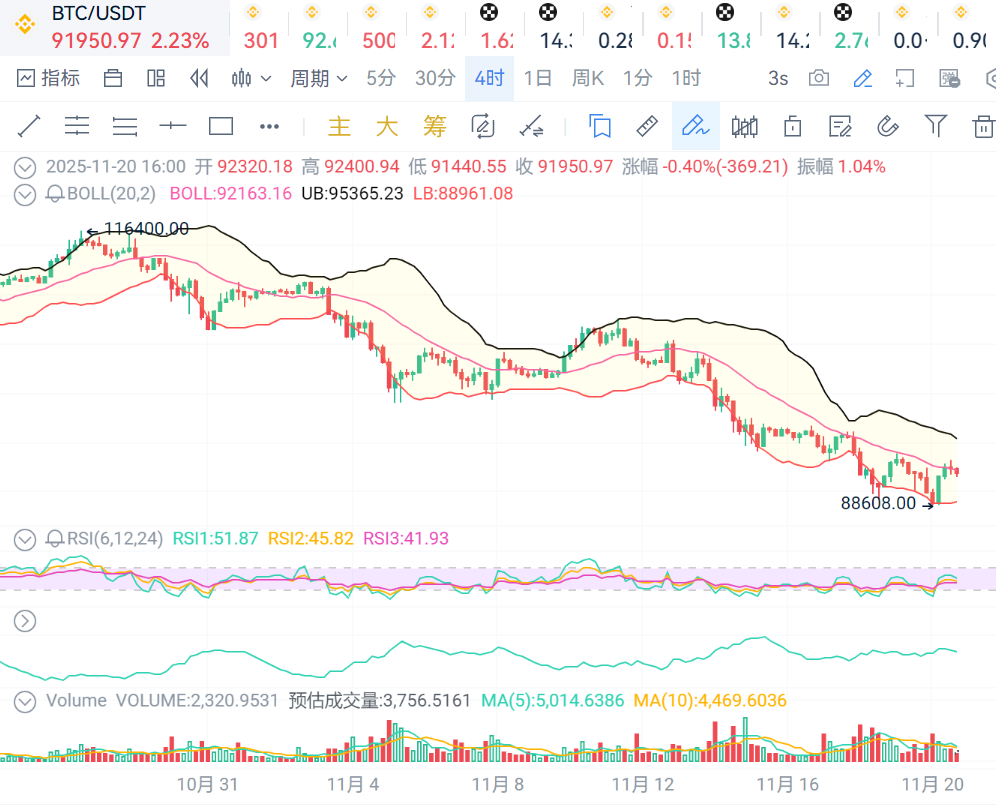This screenshot has width=996, height=805.
Task: Toggle the BOLL indicator alert bell
Action: 56,194
